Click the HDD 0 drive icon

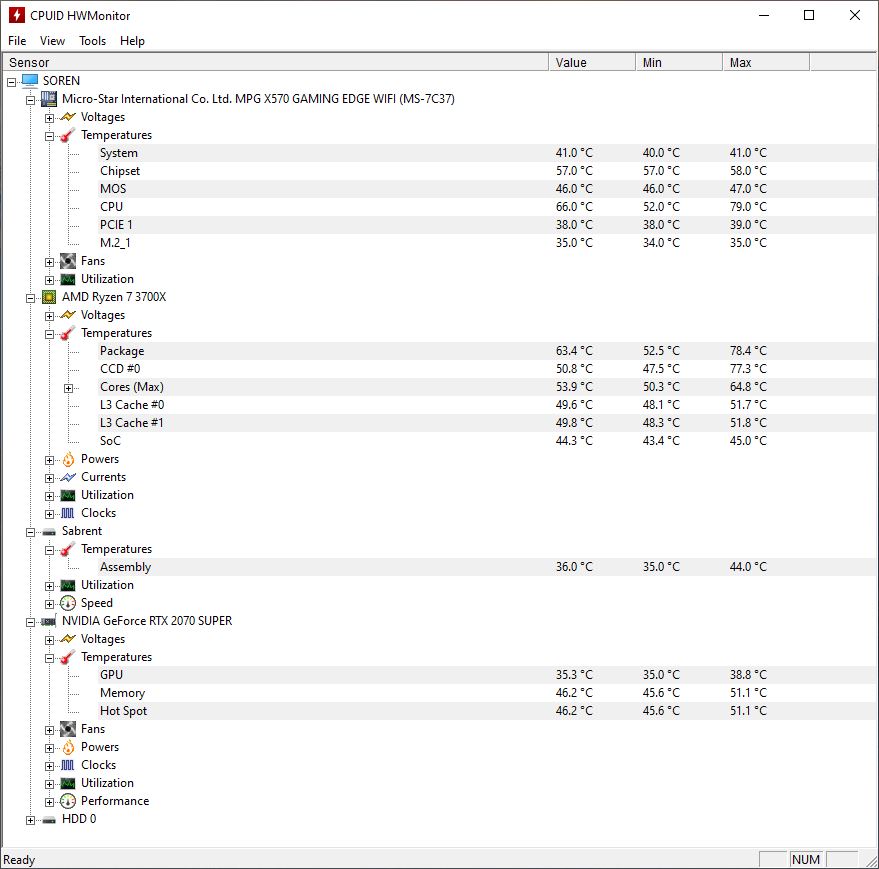[x=49, y=820]
